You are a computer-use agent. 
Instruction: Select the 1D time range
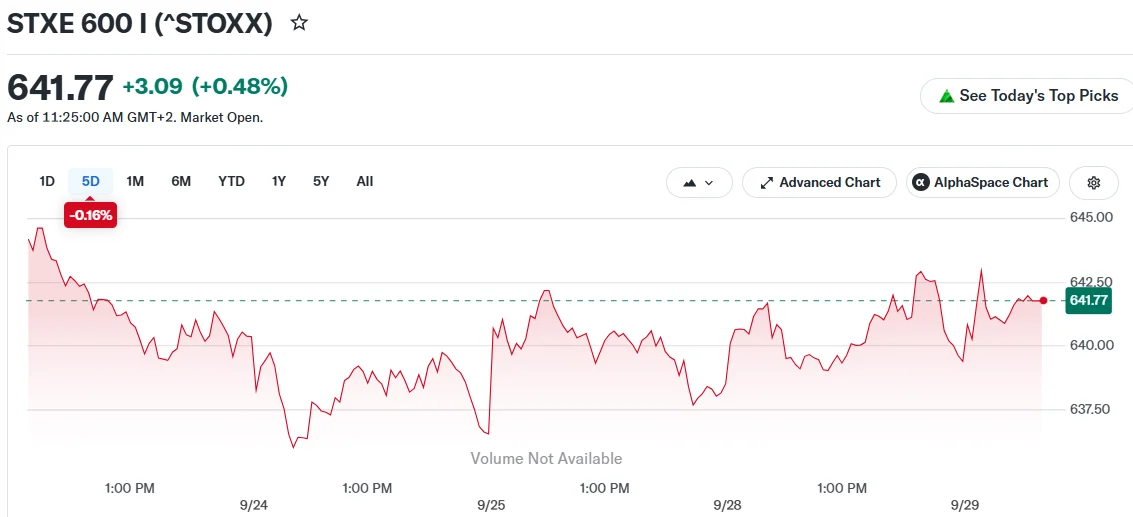47,181
